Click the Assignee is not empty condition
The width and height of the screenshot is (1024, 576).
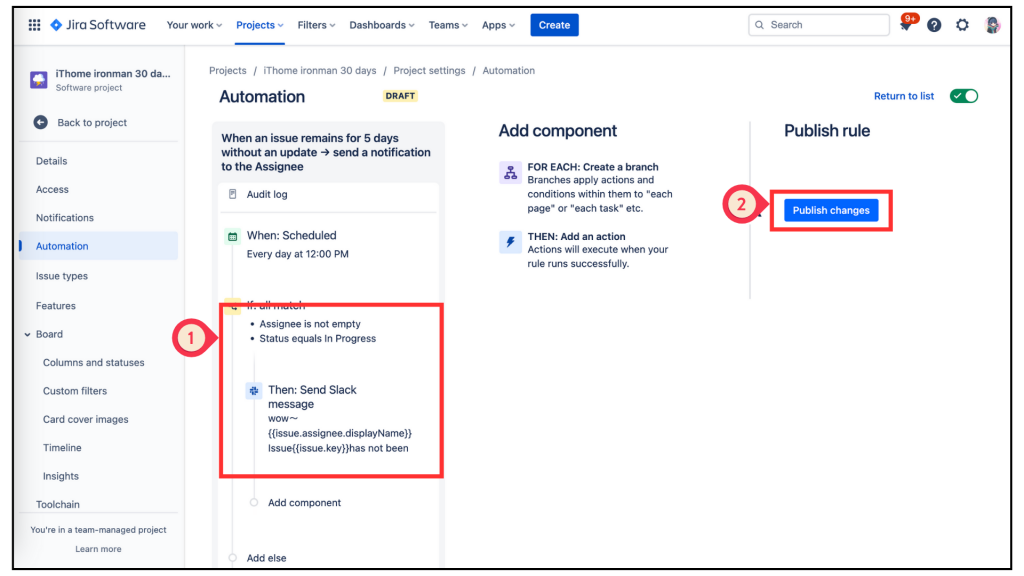[x=310, y=324]
